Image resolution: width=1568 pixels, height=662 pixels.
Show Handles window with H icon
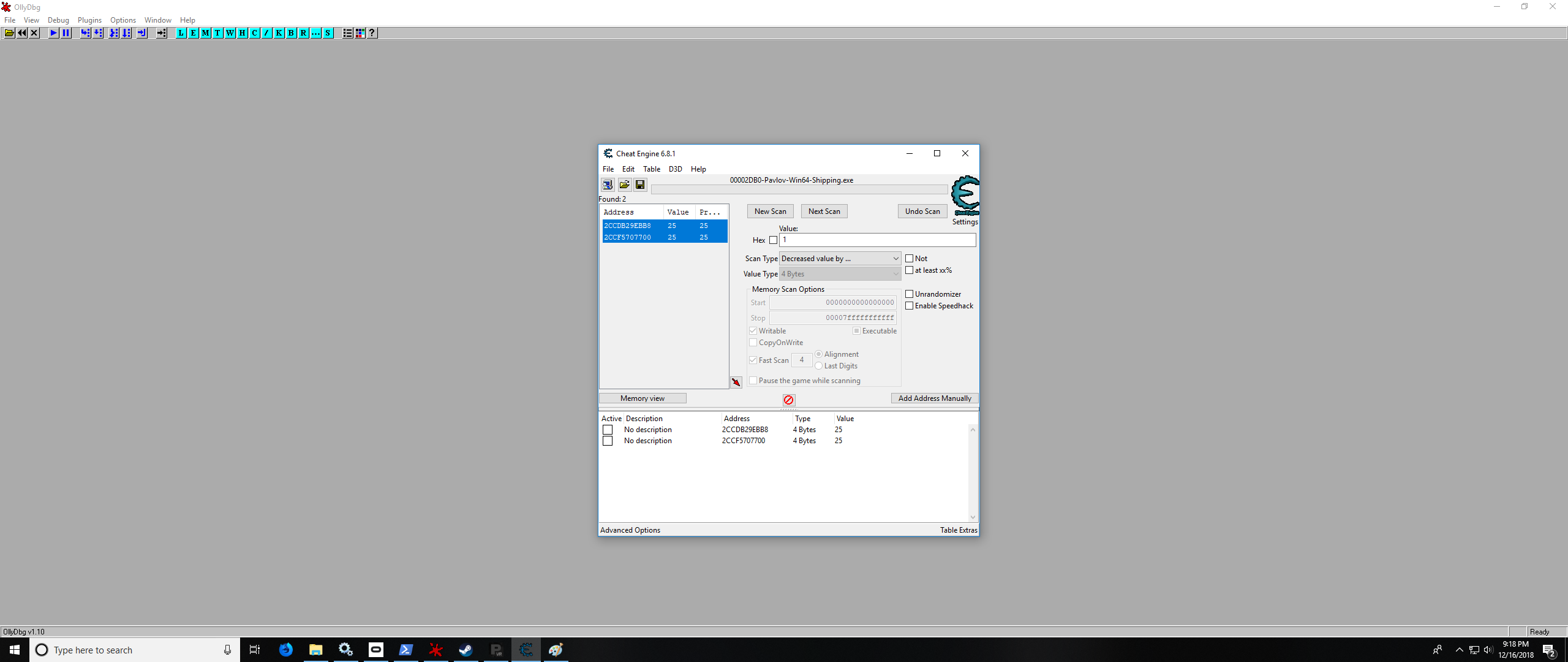(243, 33)
